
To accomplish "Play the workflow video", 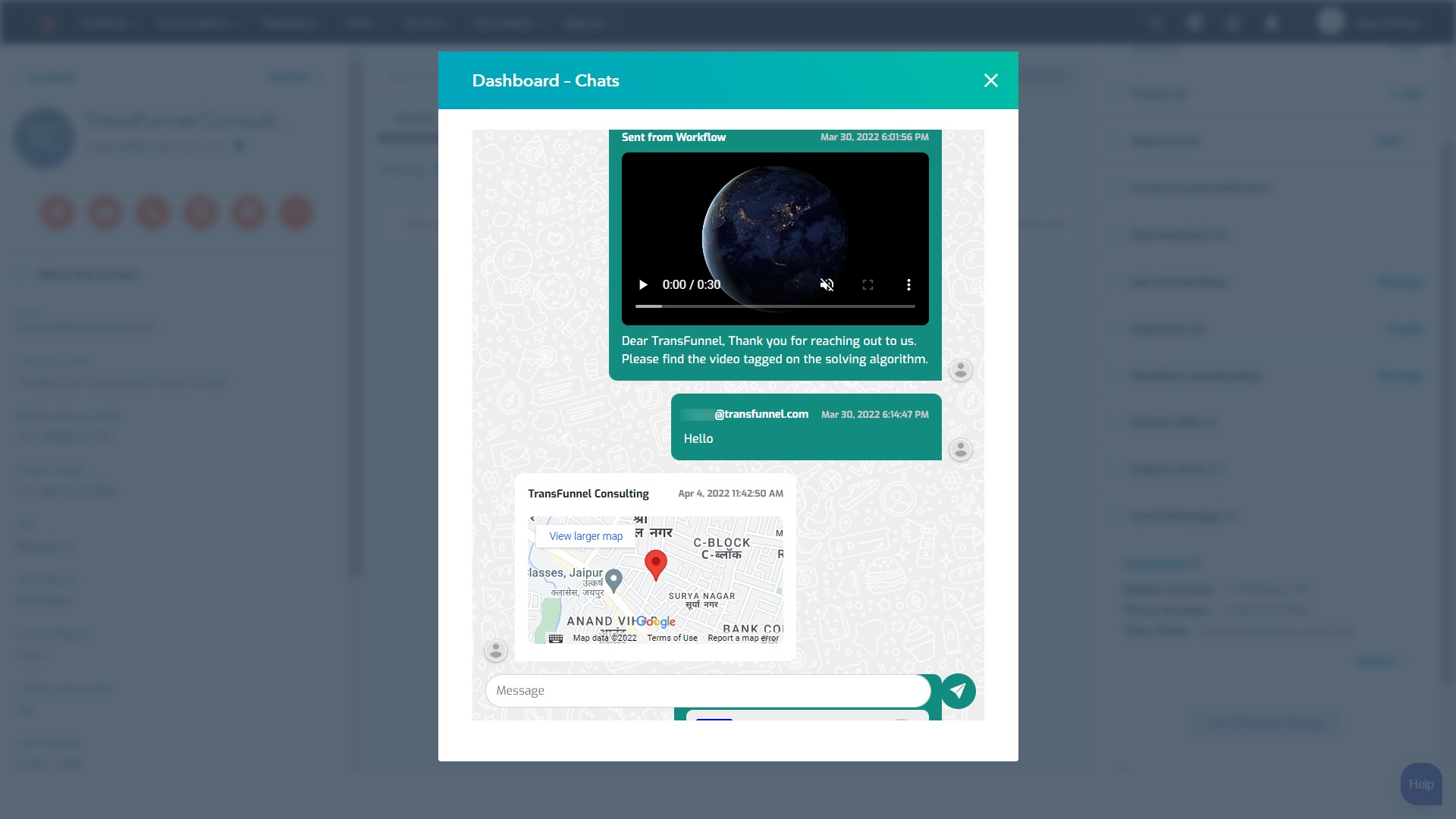I will (643, 284).
